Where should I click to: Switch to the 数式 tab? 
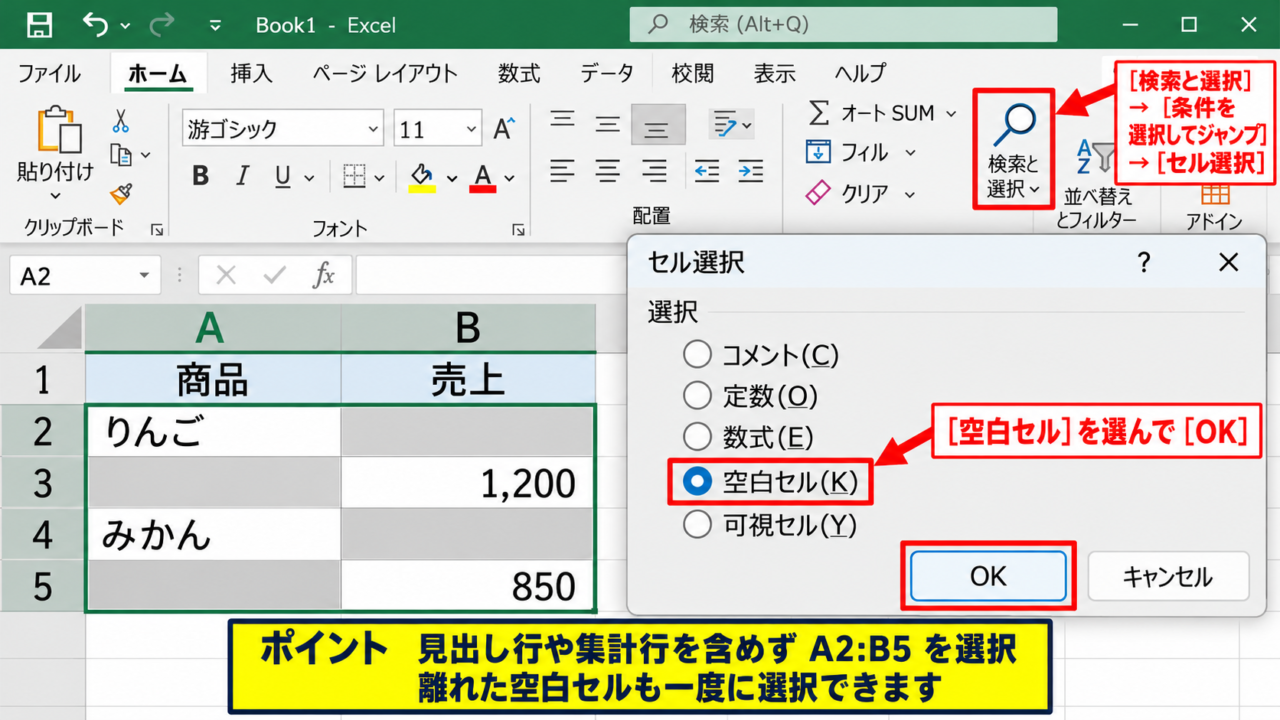(x=519, y=73)
